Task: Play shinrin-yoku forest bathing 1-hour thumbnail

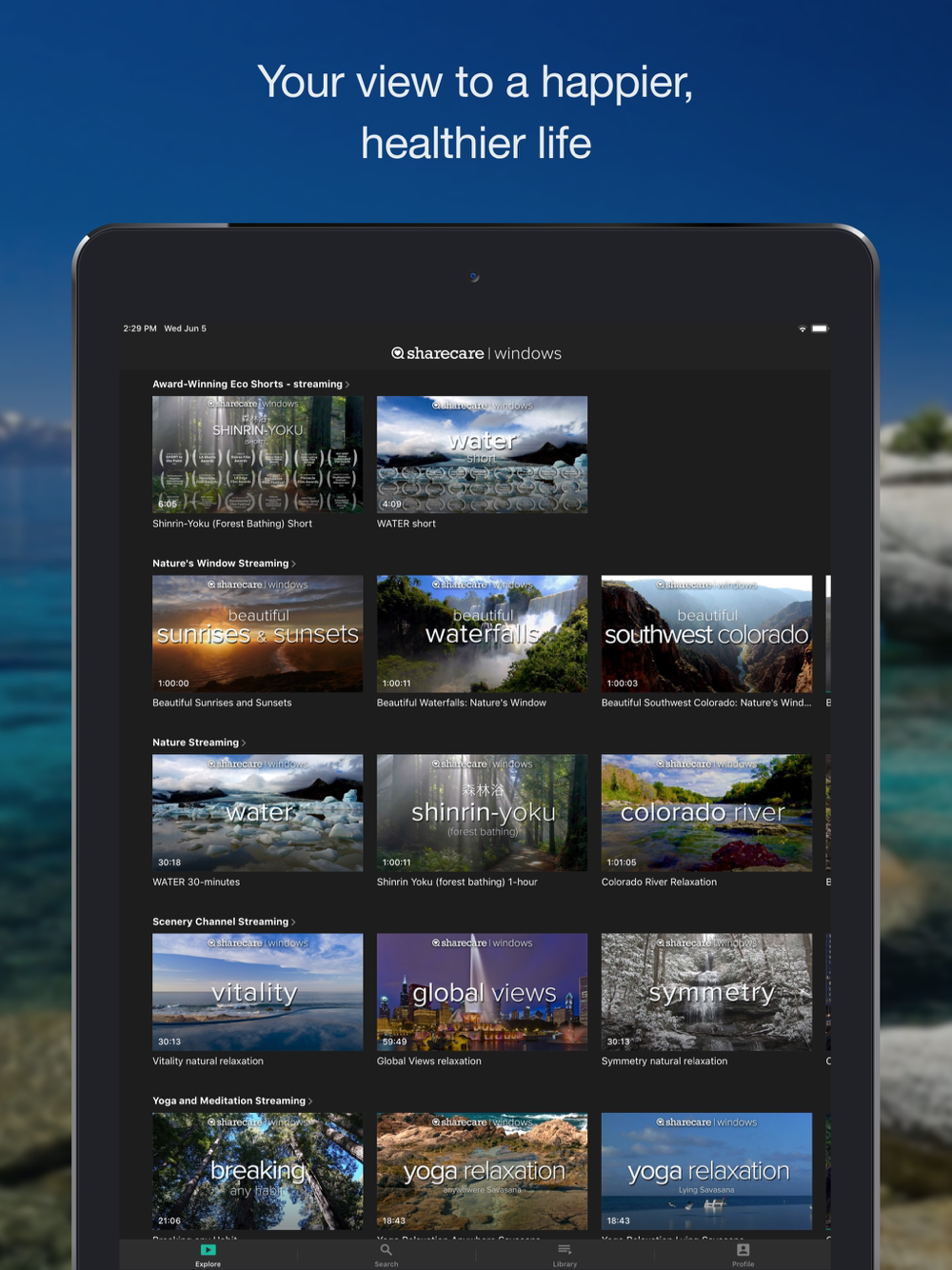Action: click(482, 813)
